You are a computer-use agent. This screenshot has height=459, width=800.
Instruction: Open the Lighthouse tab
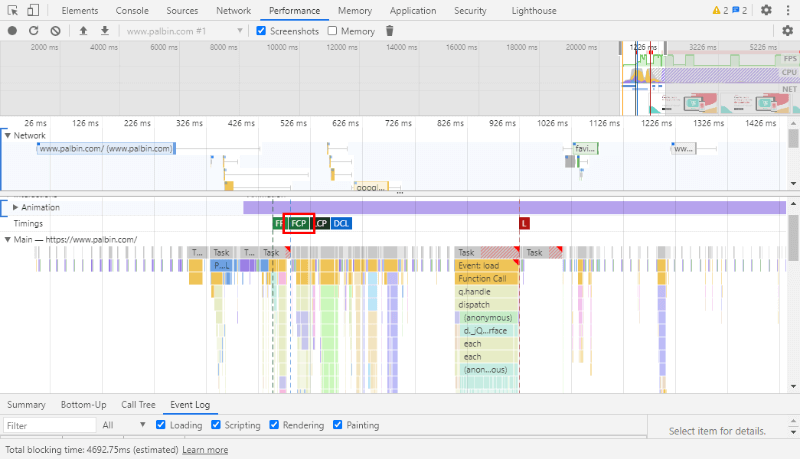534,10
